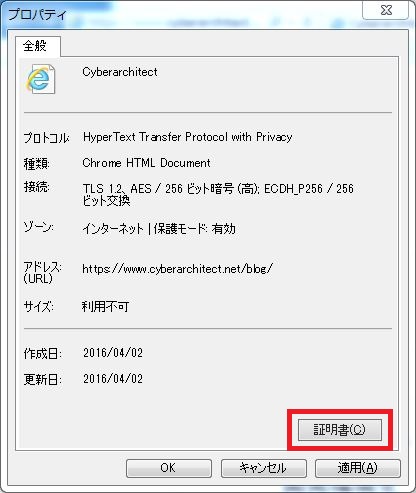This screenshot has width=416, height=493.
Task: Click the 利用不可 size value
Action: [x=105, y=306]
